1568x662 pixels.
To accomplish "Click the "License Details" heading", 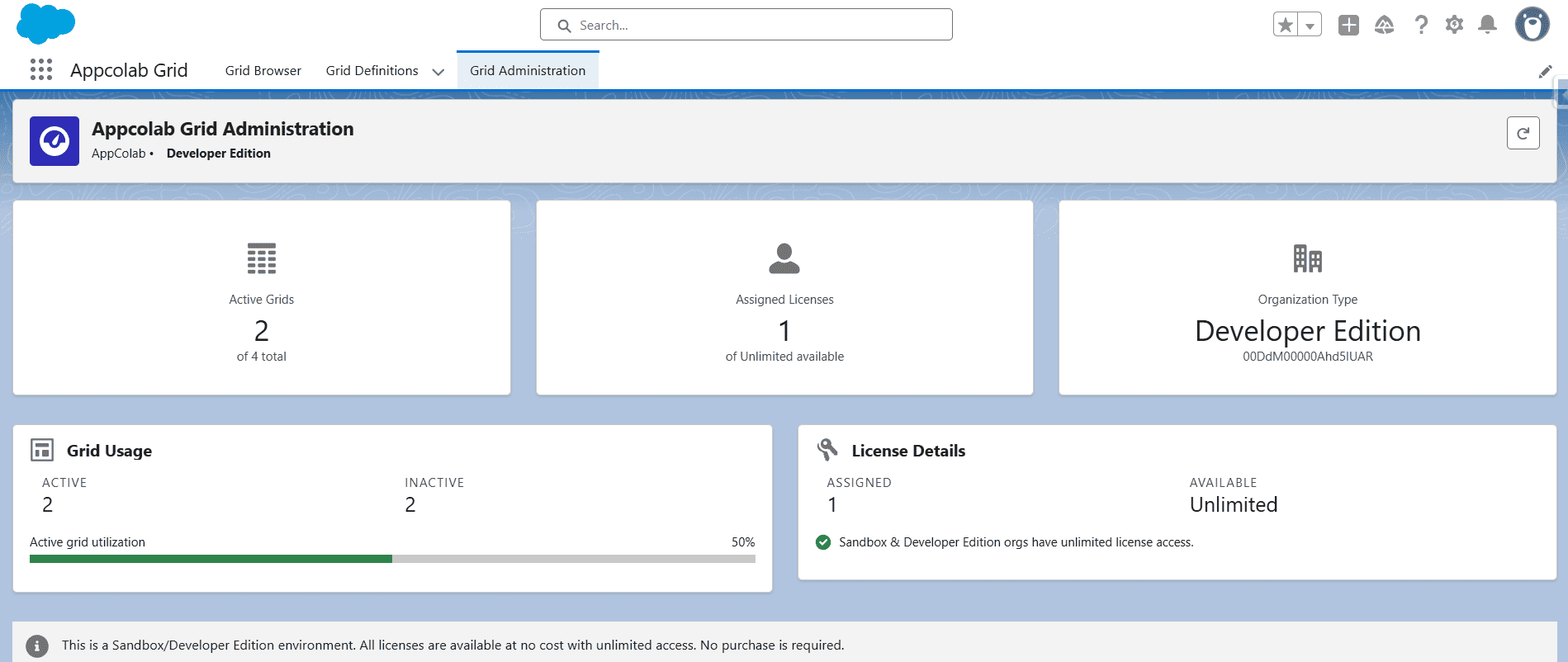I will pos(908,451).
